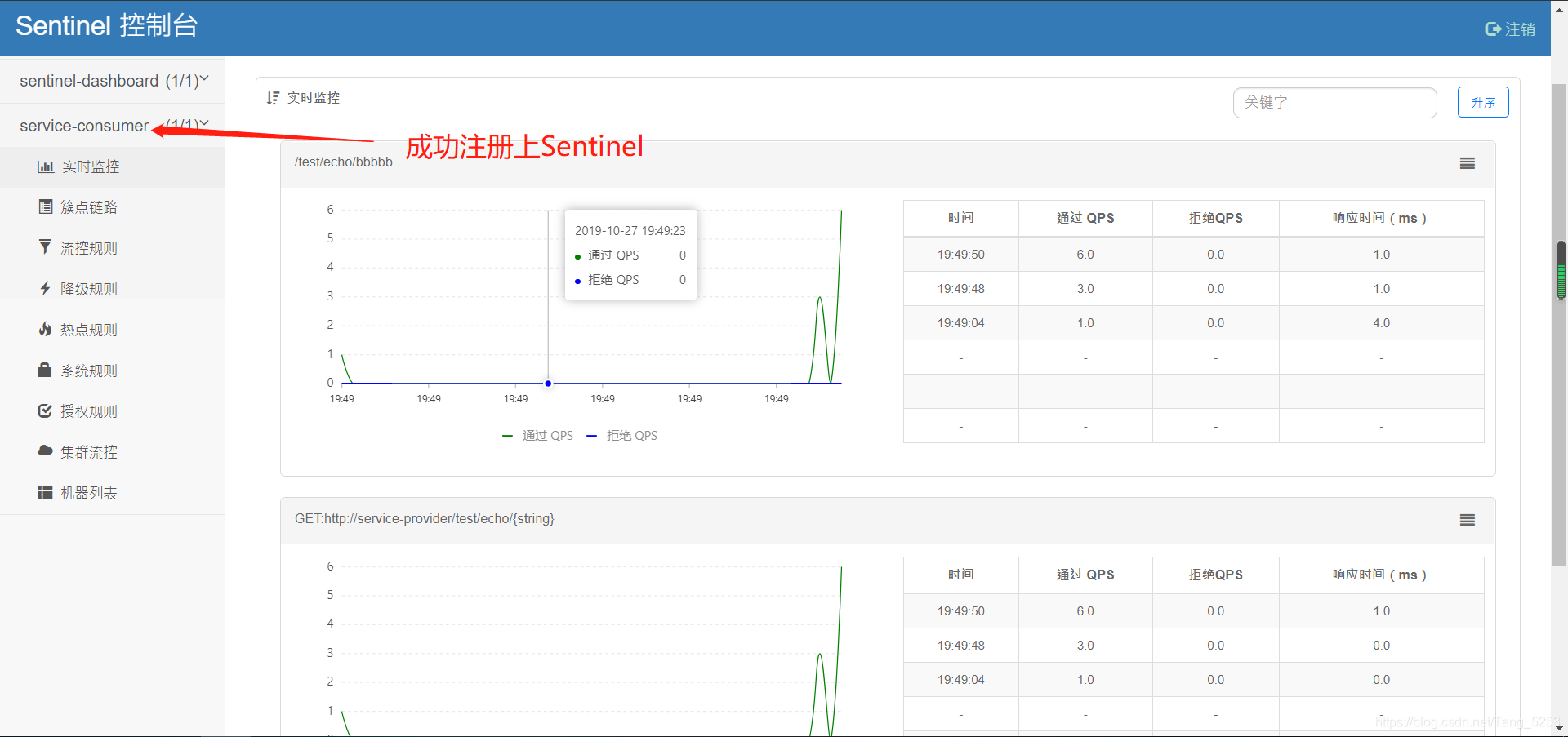Click the 机器列表 table list icon
Image resolution: width=1568 pixels, height=737 pixels.
[45, 492]
